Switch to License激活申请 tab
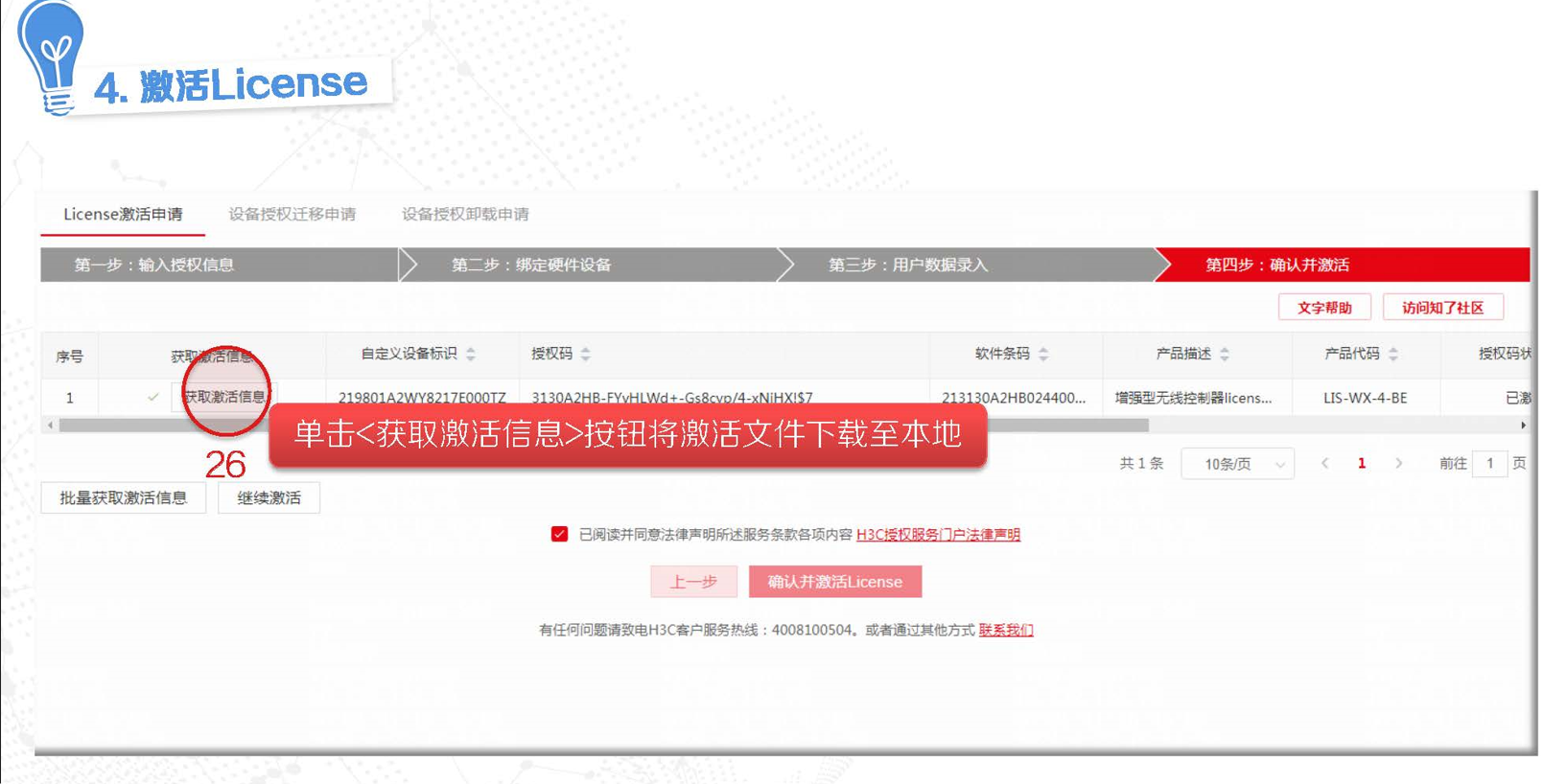 click(x=123, y=215)
